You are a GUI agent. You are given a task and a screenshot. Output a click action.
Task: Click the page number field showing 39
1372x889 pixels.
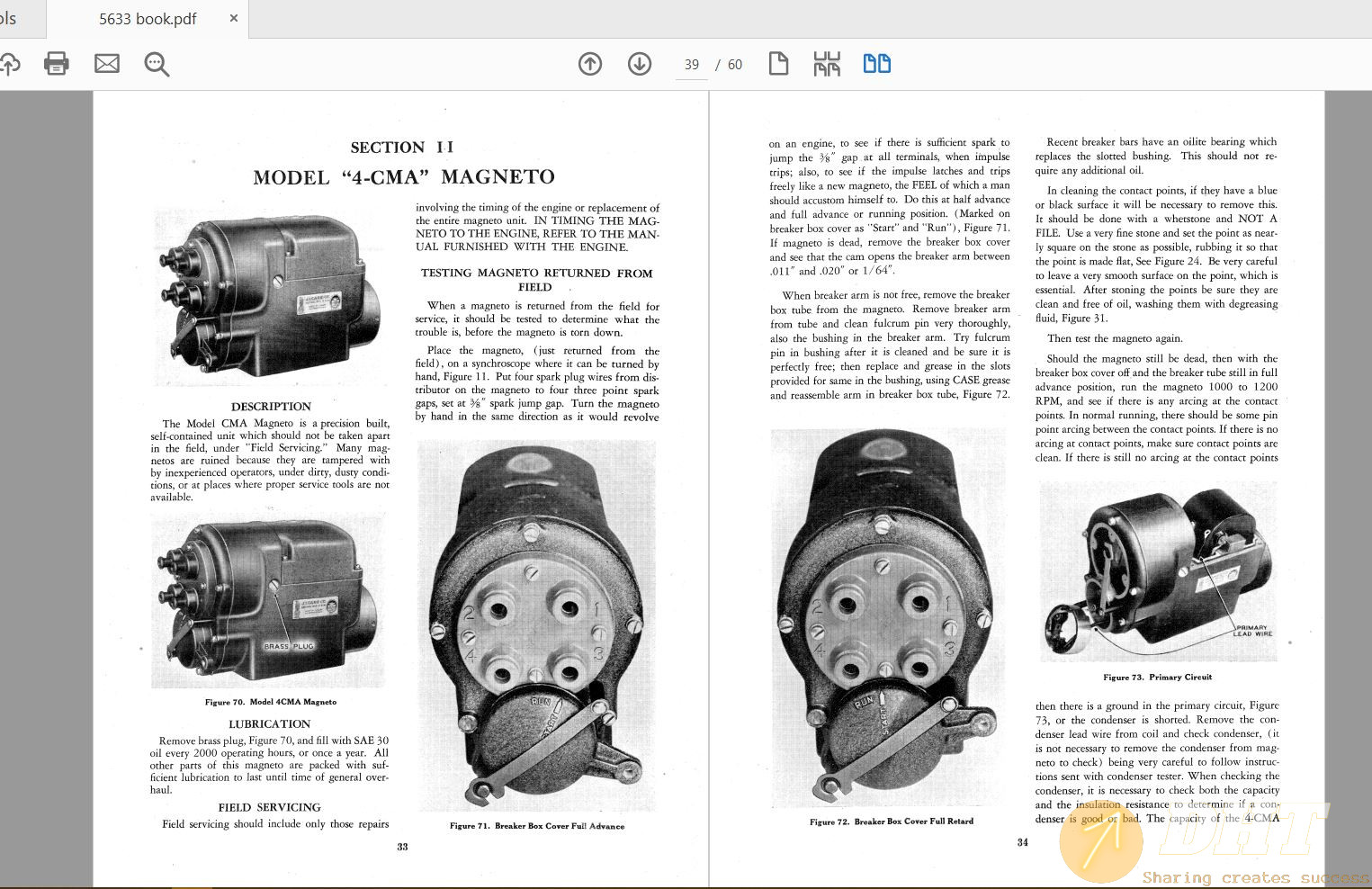(x=691, y=64)
